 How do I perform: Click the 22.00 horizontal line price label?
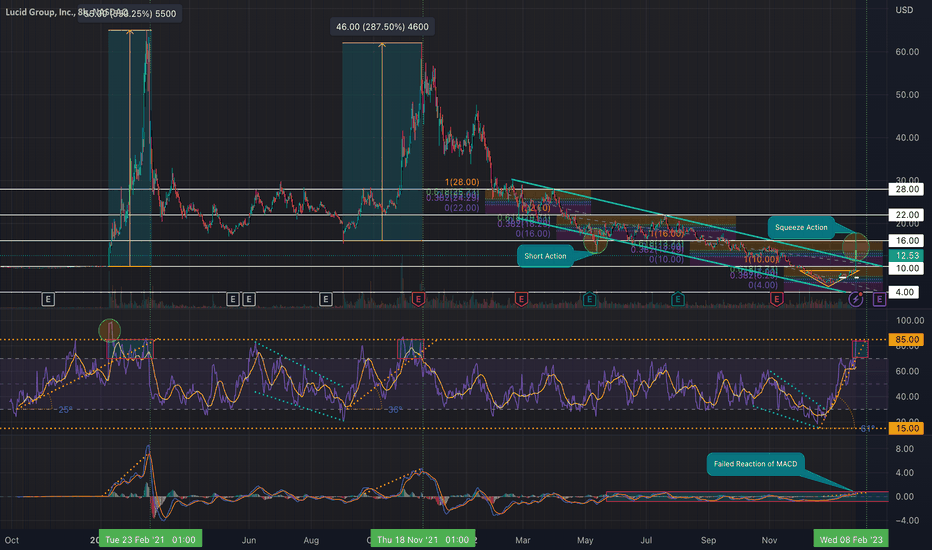[907, 215]
